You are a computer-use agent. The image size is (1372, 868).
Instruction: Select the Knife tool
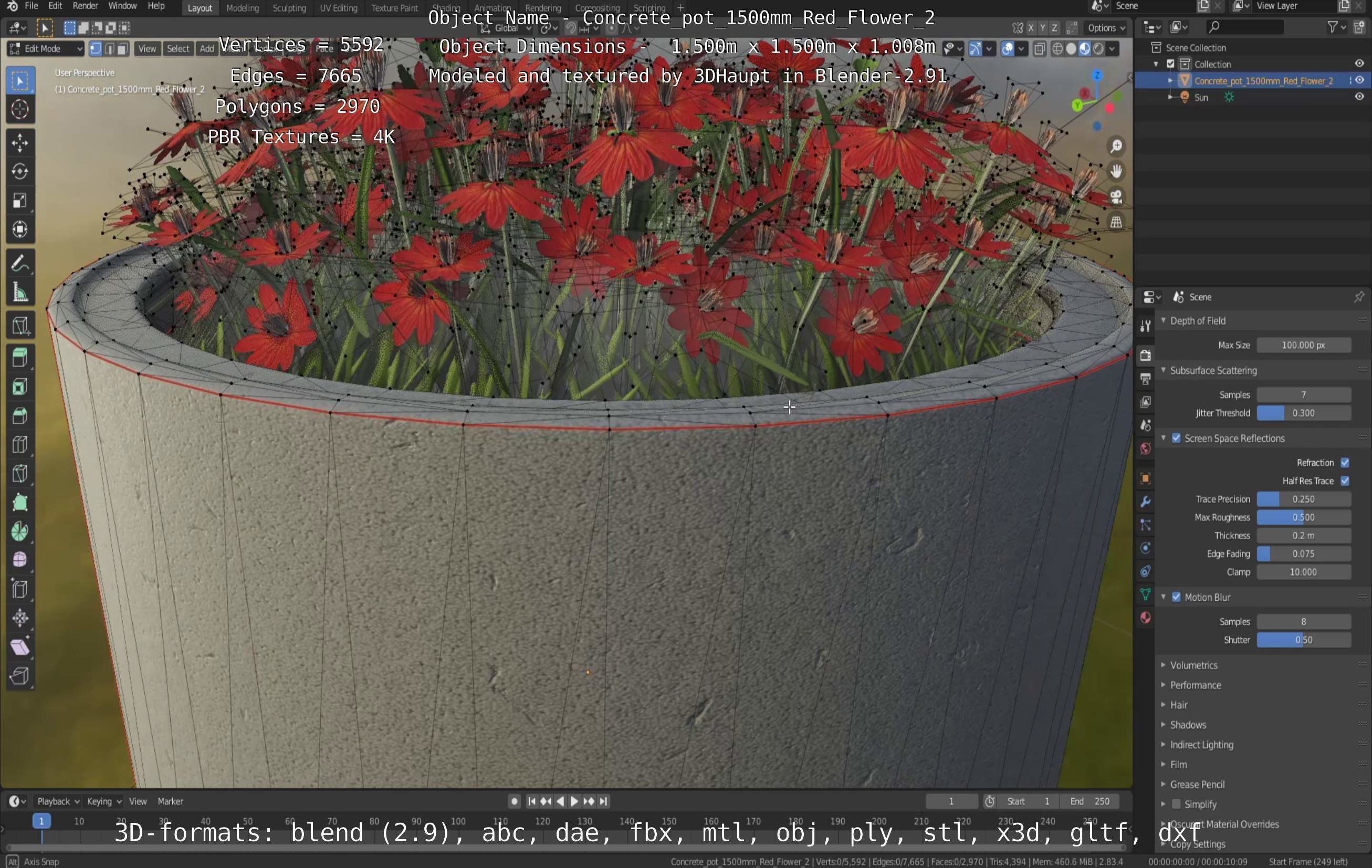pyautogui.click(x=20, y=474)
